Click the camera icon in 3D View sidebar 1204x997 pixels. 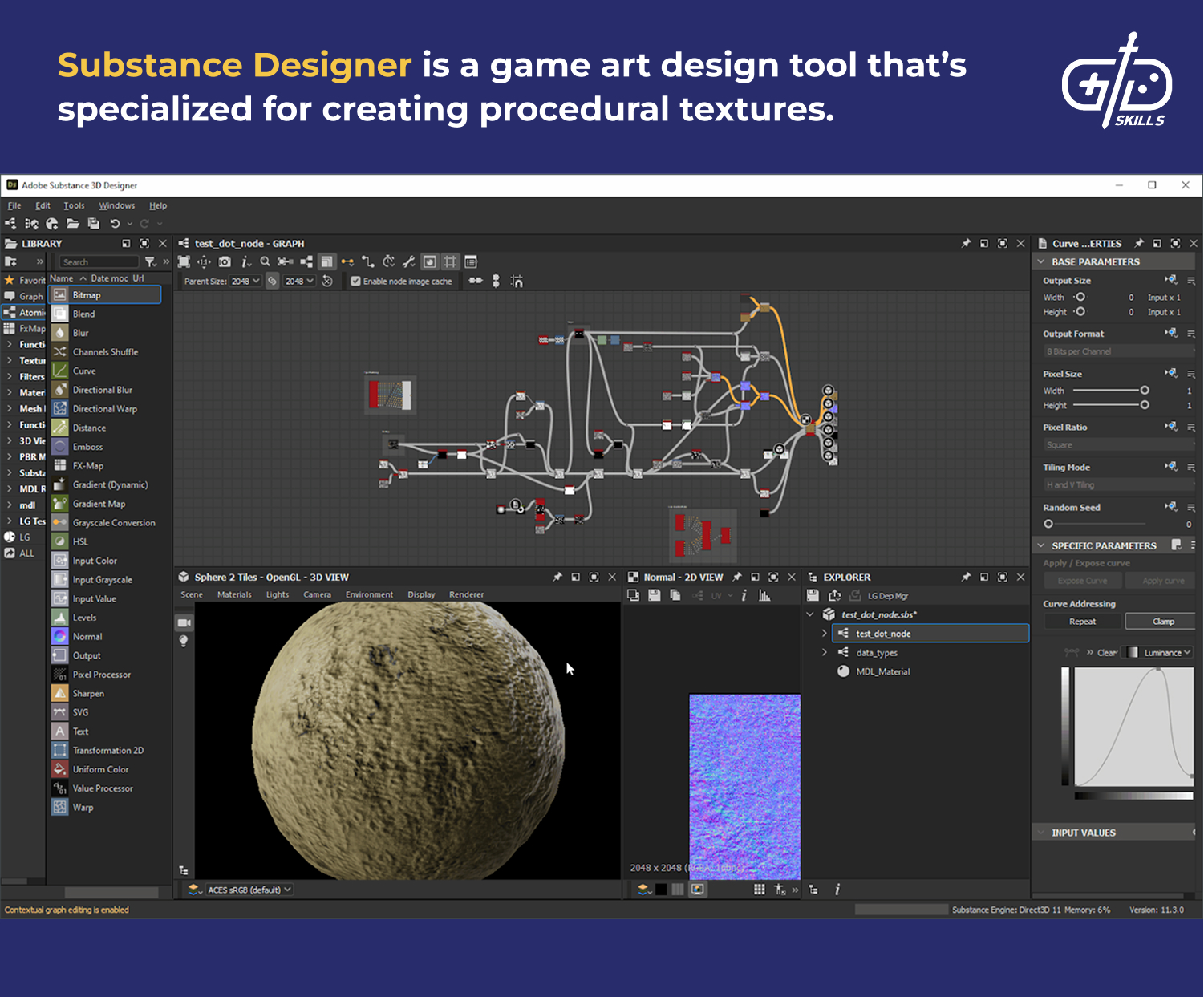point(184,623)
